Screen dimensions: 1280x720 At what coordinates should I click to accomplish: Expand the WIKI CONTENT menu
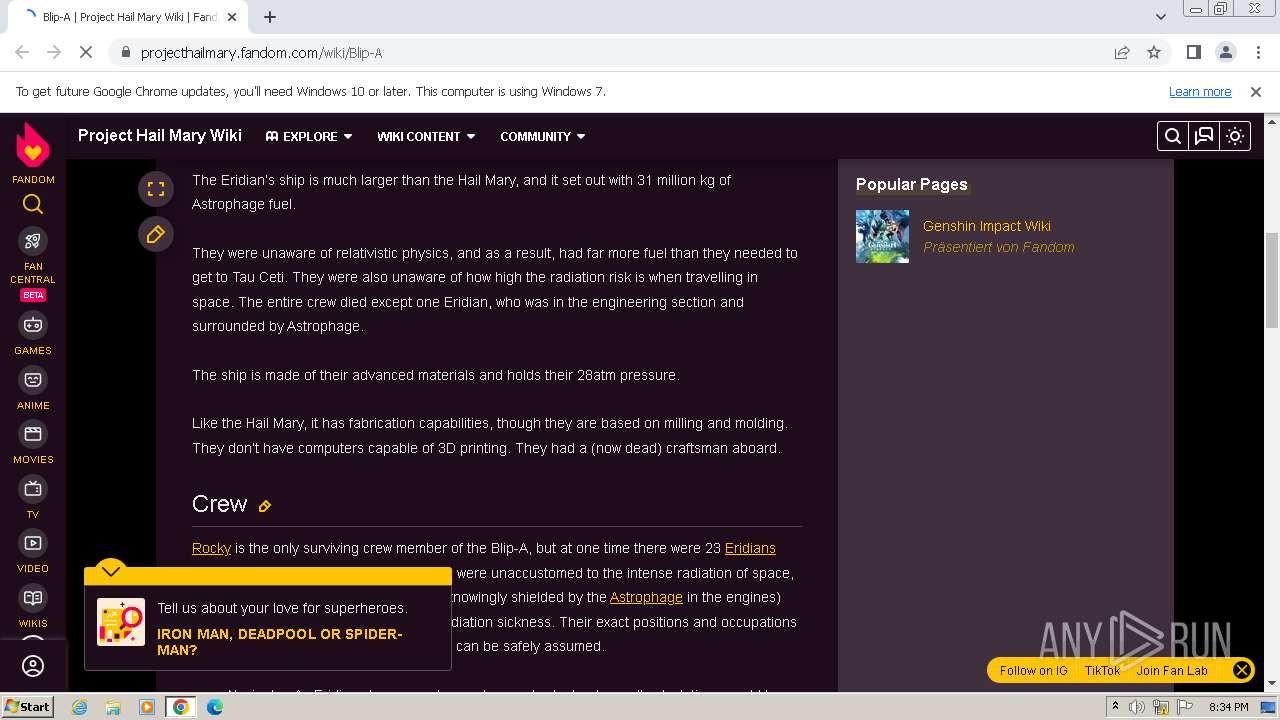point(426,136)
